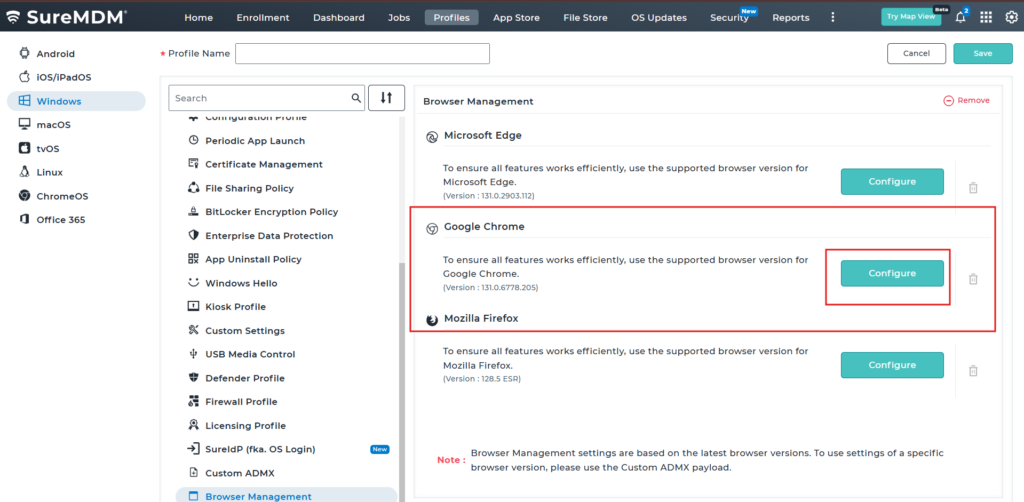Image resolution: width=1024 pixels, height=502 pixels.
Task: Select Browser Management in the payload list
Action: [286, 496]
